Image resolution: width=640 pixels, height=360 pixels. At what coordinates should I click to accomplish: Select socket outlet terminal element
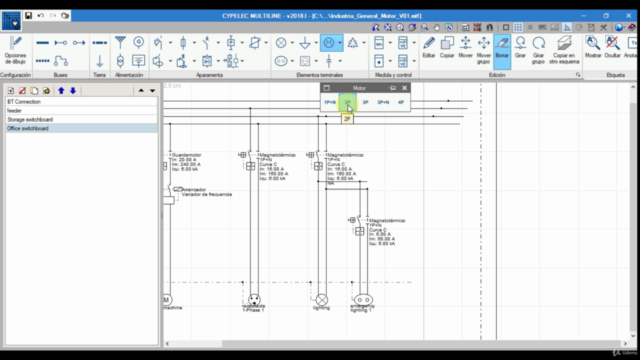[281, 61]
